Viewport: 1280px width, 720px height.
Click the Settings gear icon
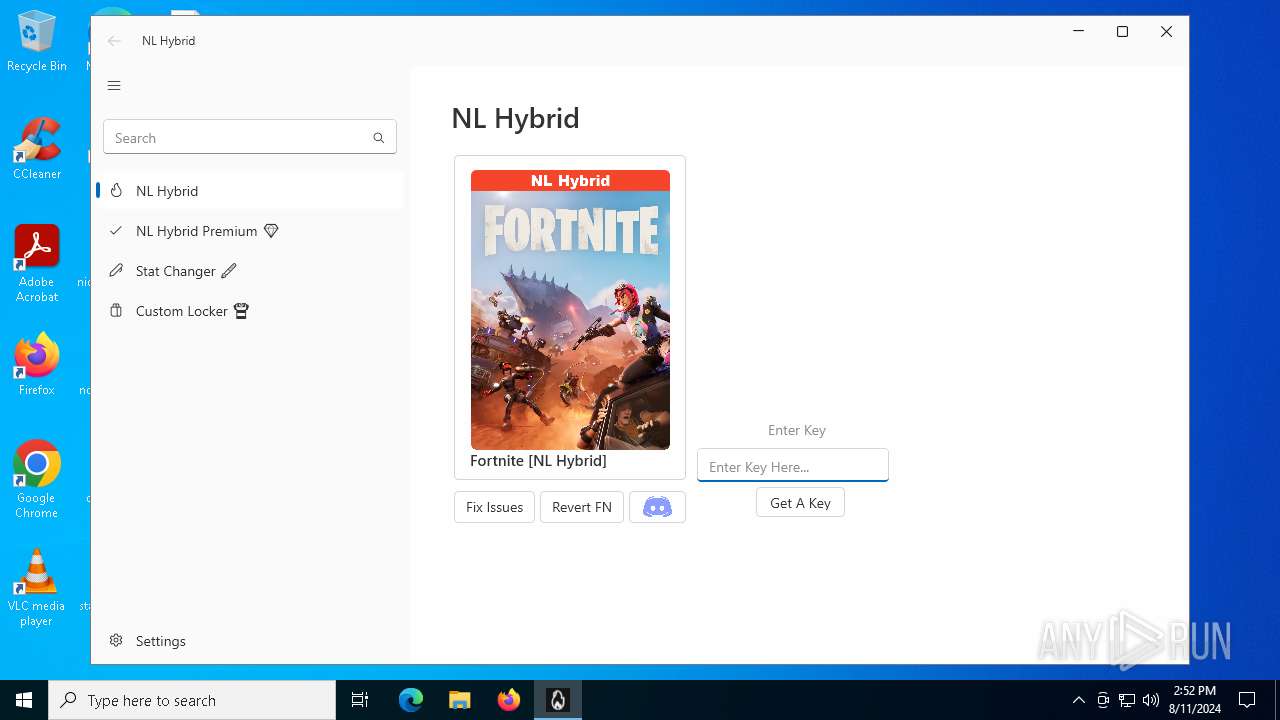116,640
